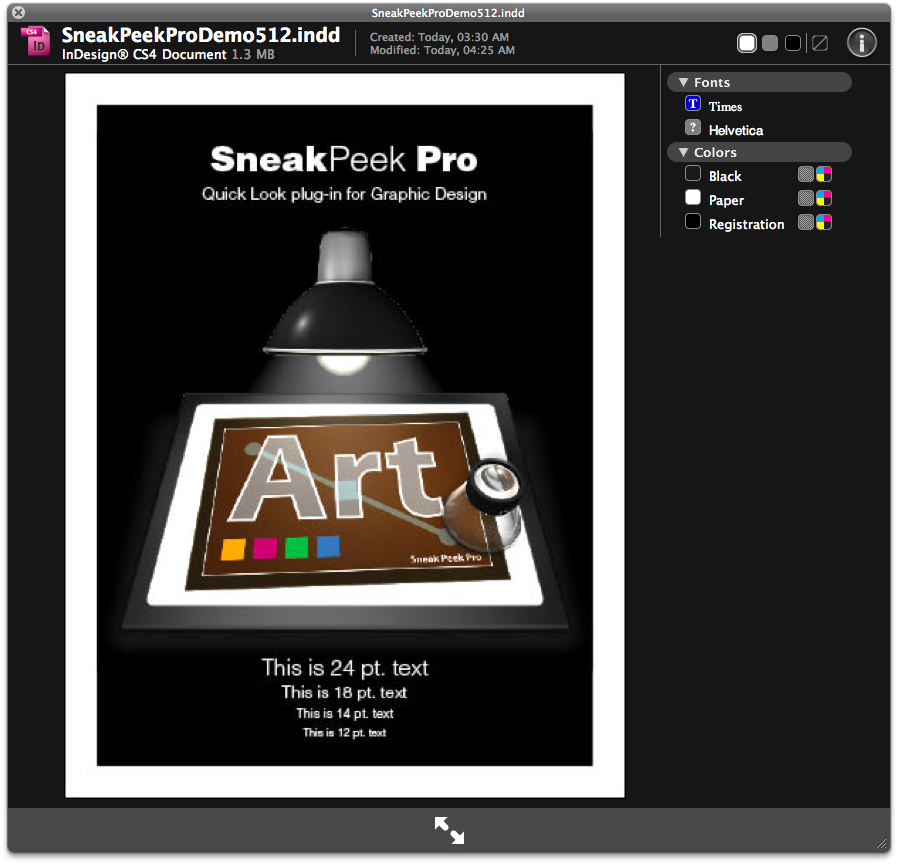Select the white background button
The height and width of the screenshot is (864, 898).
(747, 43)
